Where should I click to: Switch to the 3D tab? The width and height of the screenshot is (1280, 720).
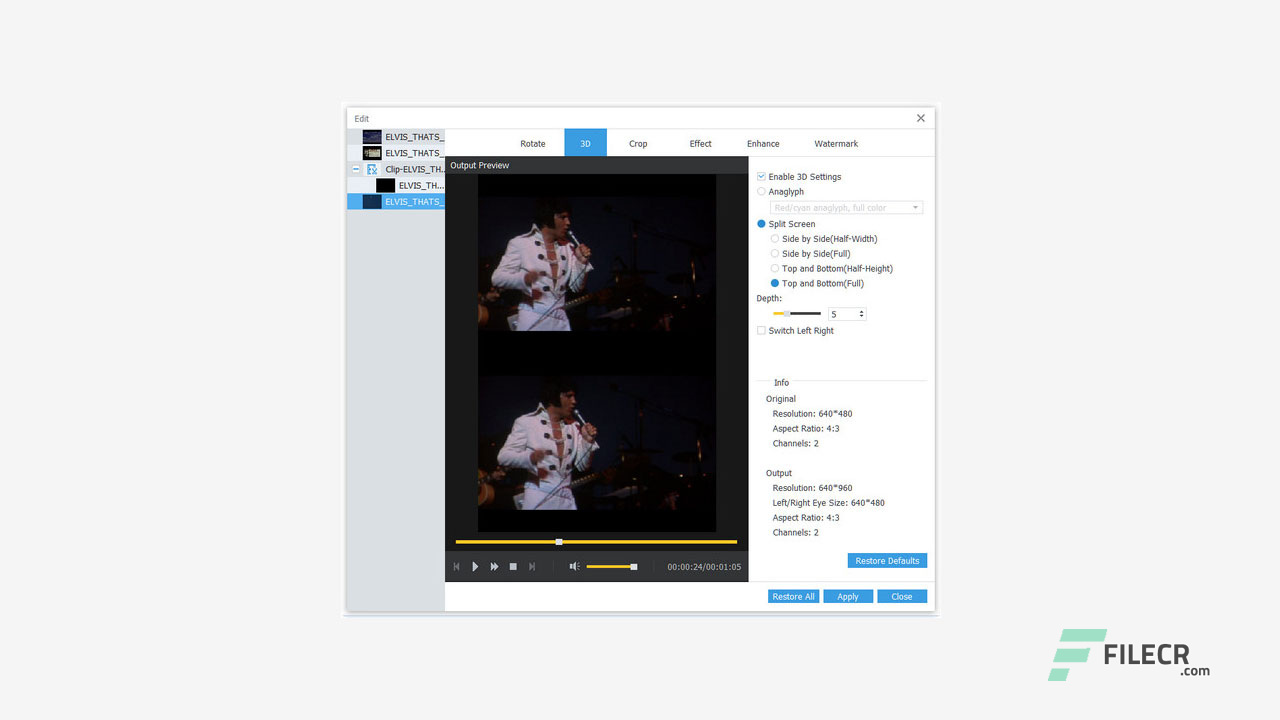pos(586,143)
